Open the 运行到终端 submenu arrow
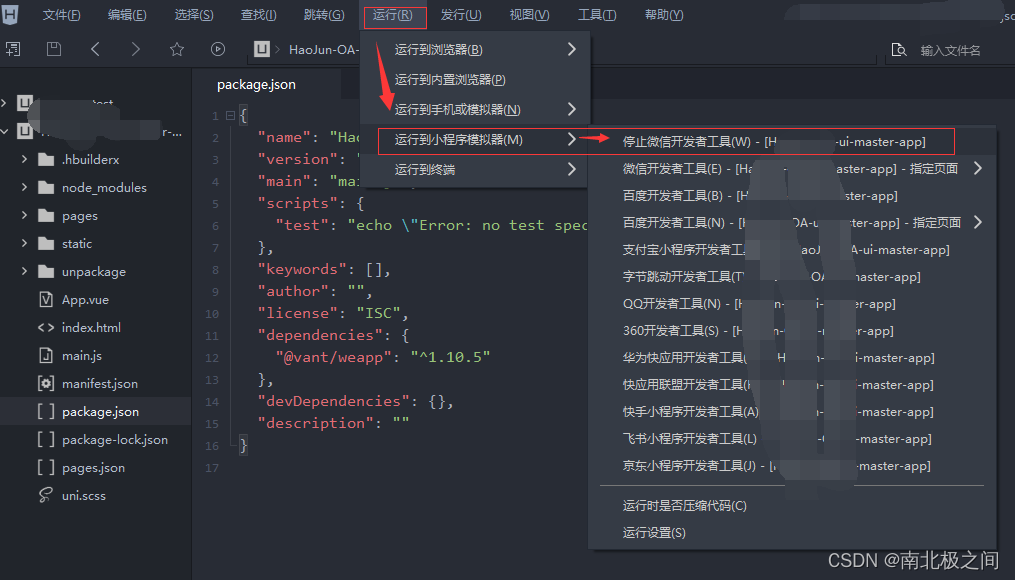Screen dimensions: 1015x580 (x=572, y=169)
